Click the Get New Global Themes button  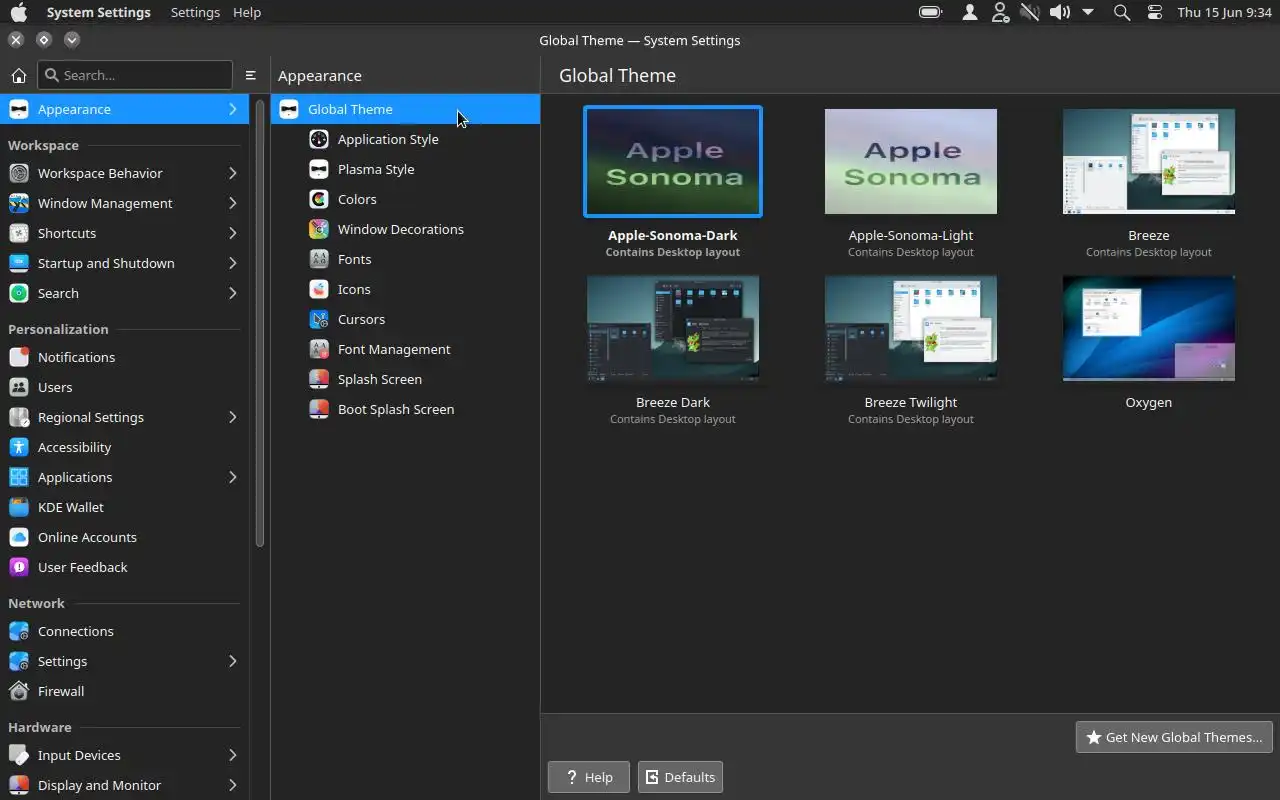(1174, 737)
